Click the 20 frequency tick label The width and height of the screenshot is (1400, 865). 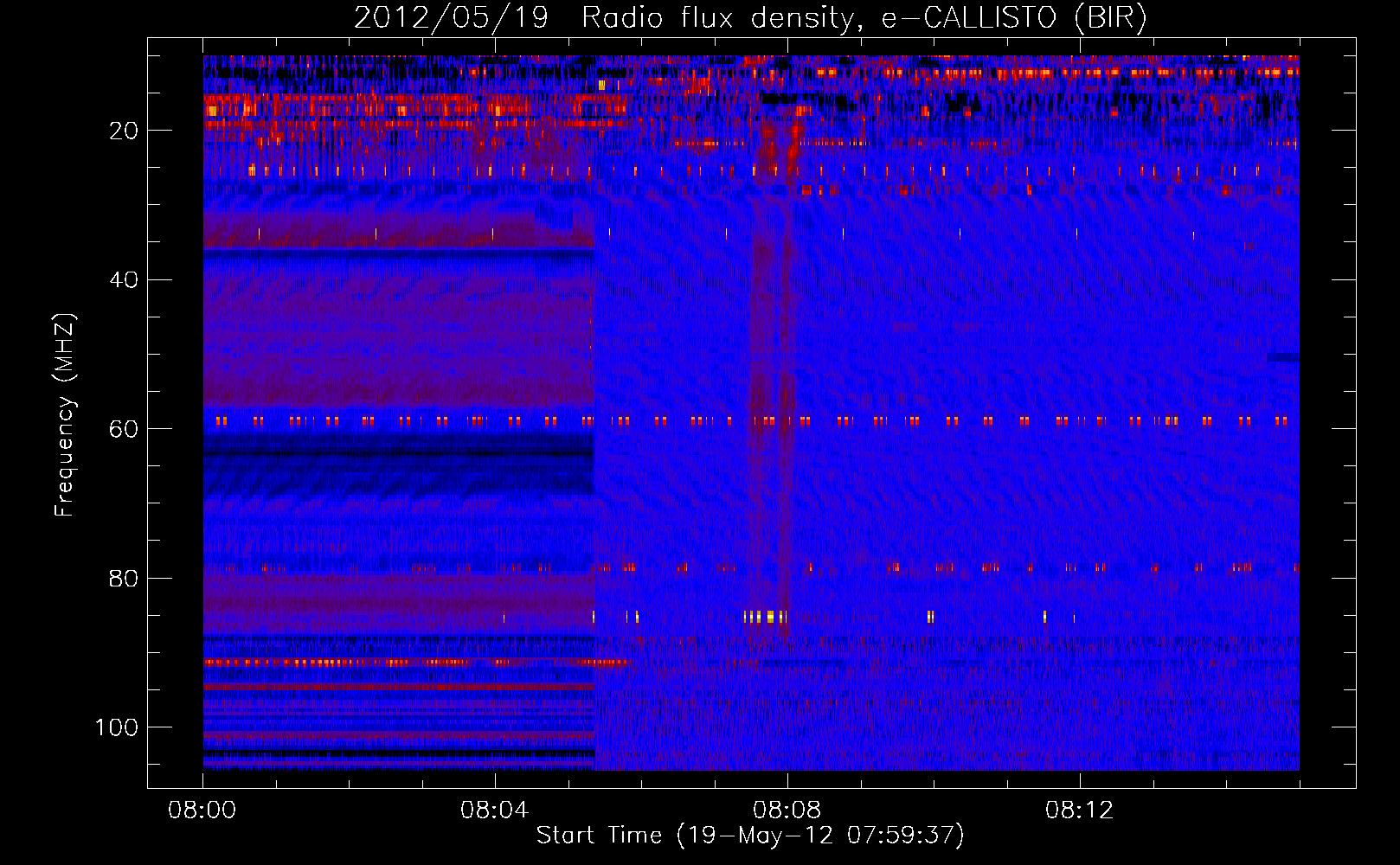[x=124, y=131]
